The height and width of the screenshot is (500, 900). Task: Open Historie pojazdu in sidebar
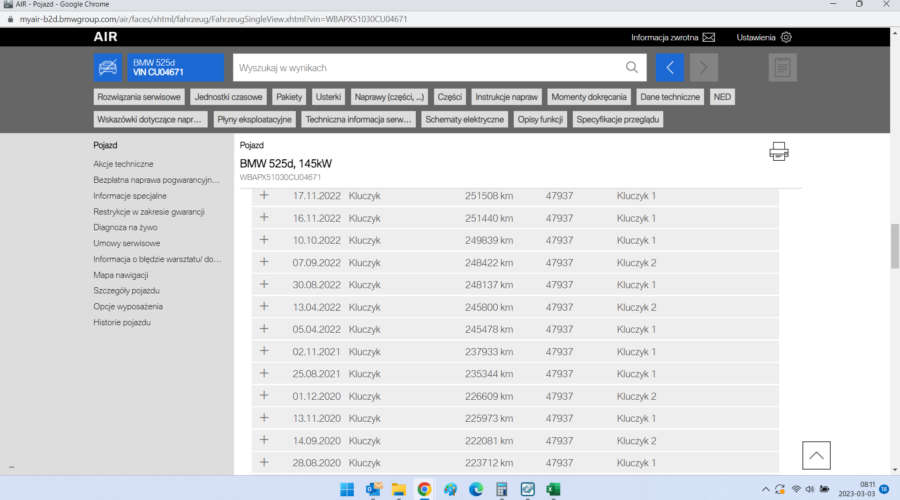pos(122,323)
